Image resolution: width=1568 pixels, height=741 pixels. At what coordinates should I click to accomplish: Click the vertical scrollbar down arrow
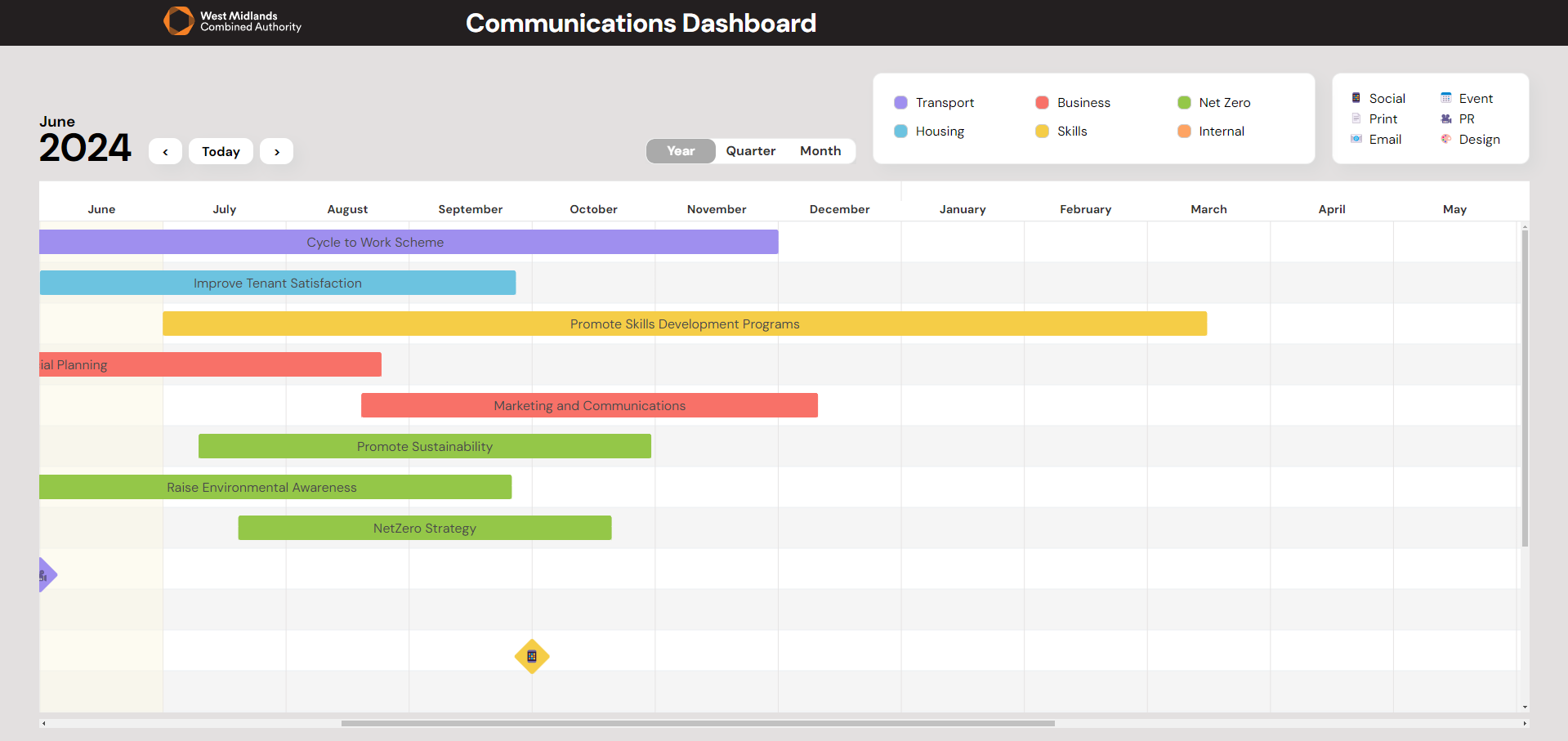pos(1525,708)
